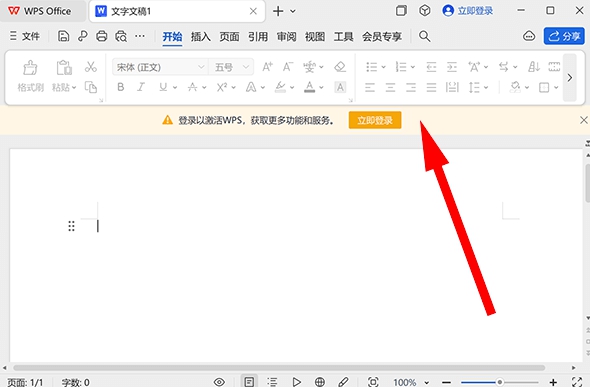Switch to the 页面 tab

(x=229, y=36)
